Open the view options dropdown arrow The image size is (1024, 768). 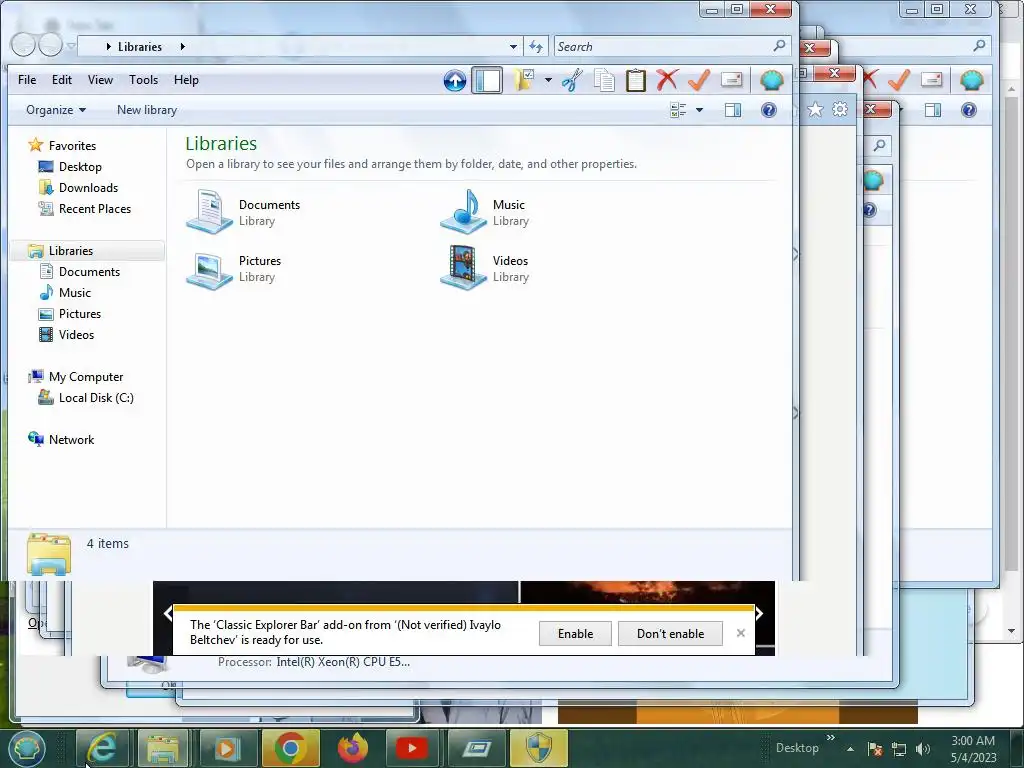[x=699, y=110]
